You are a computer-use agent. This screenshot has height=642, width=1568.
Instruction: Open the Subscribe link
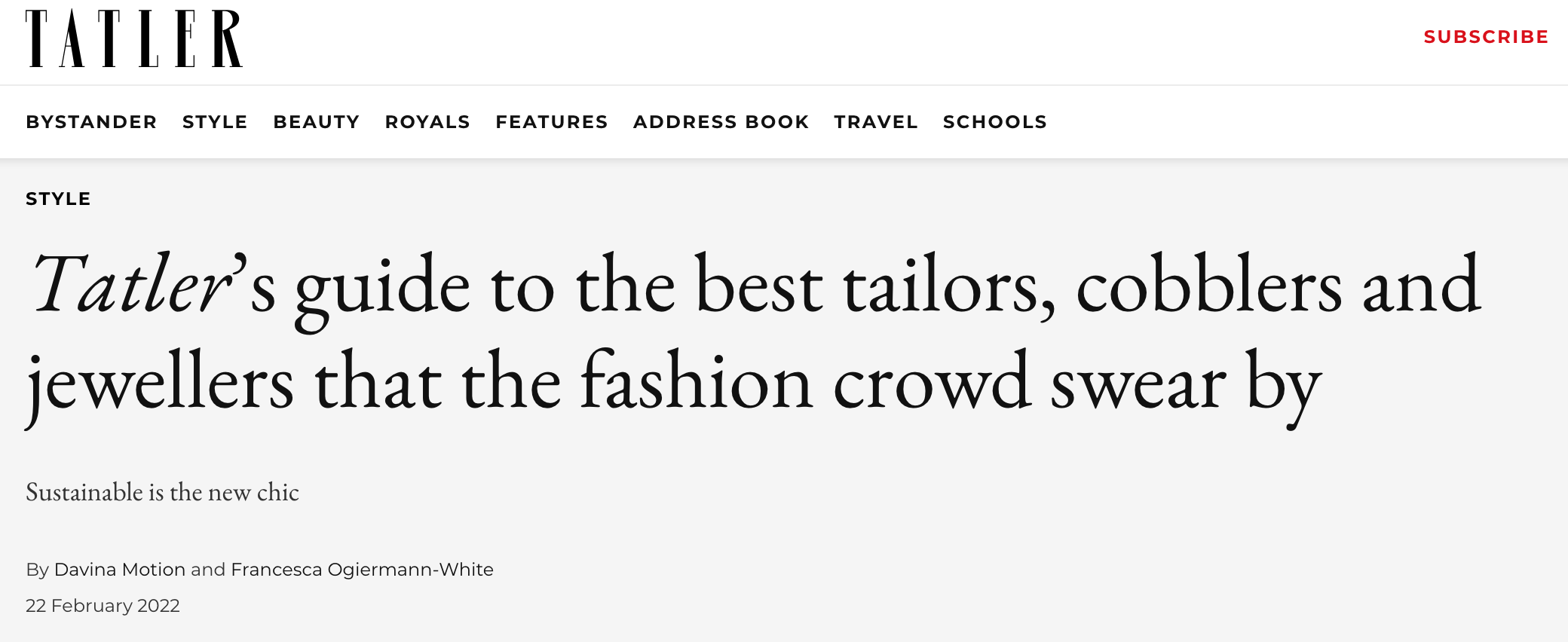point(1486,37)
